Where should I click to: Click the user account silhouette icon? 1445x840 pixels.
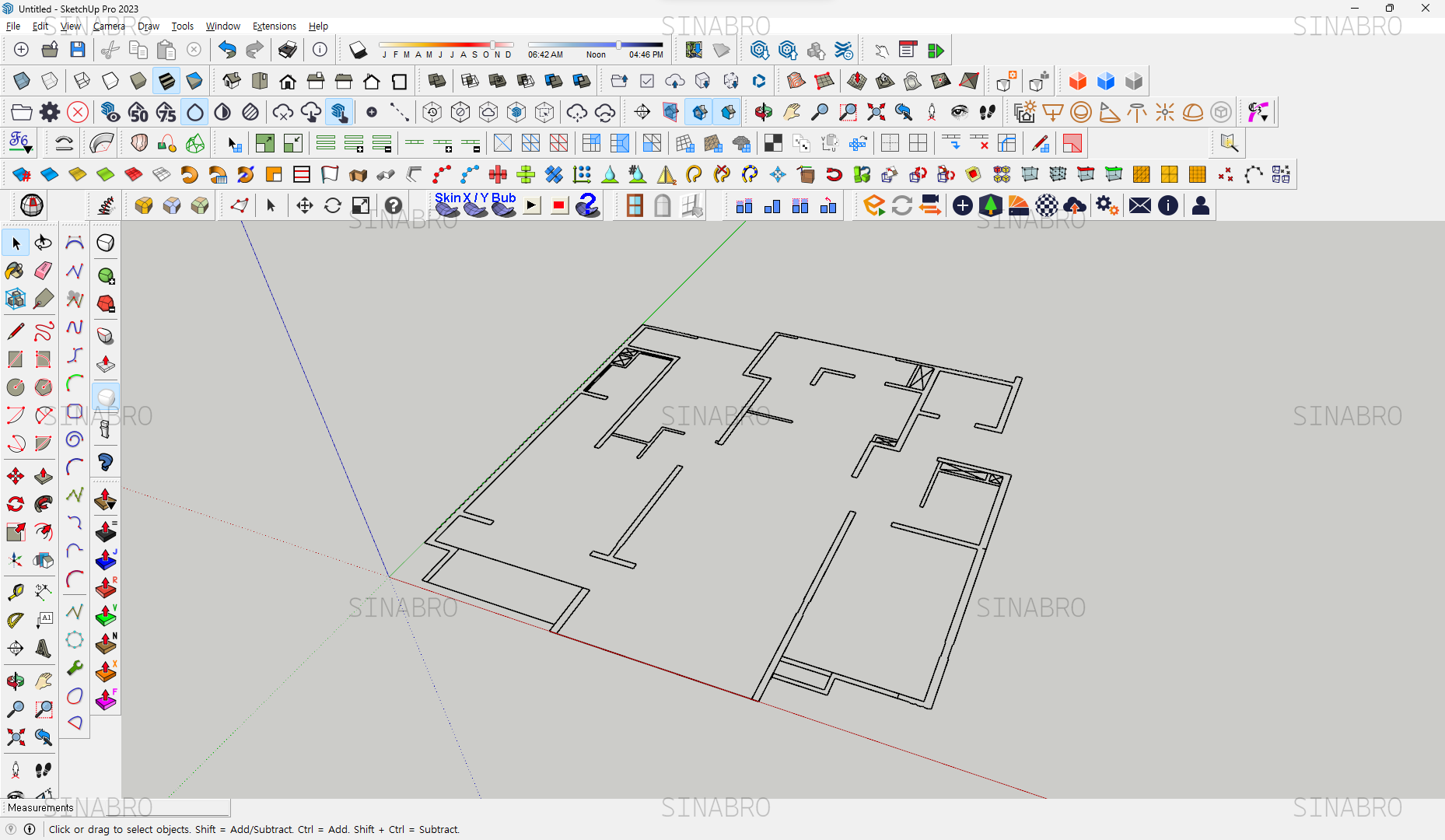coord(1200,205)
